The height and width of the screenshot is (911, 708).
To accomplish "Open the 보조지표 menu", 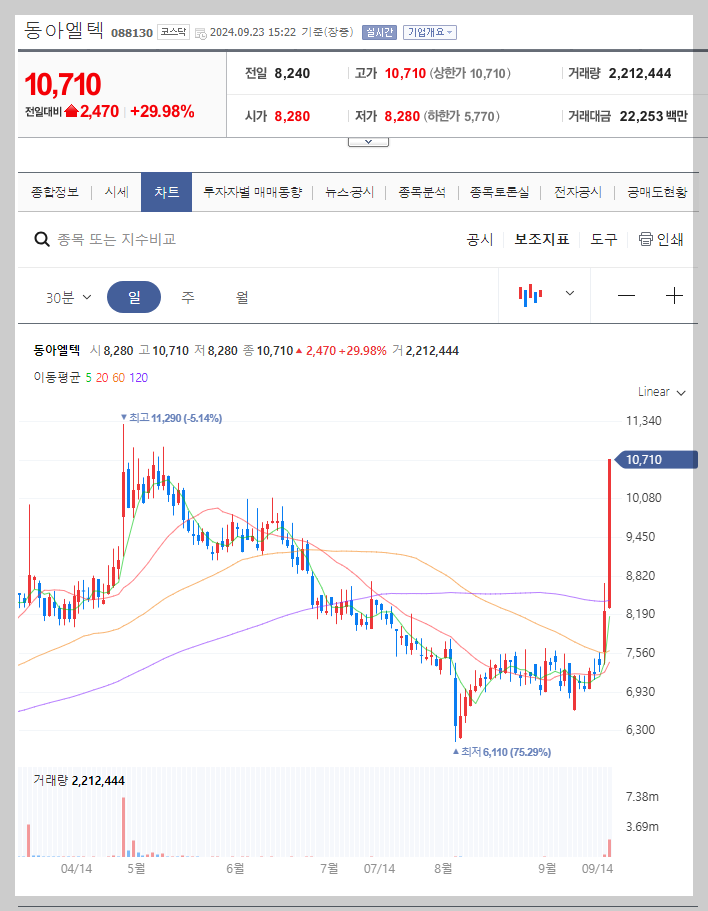I will pyautogui.click(x=542, y=239).
